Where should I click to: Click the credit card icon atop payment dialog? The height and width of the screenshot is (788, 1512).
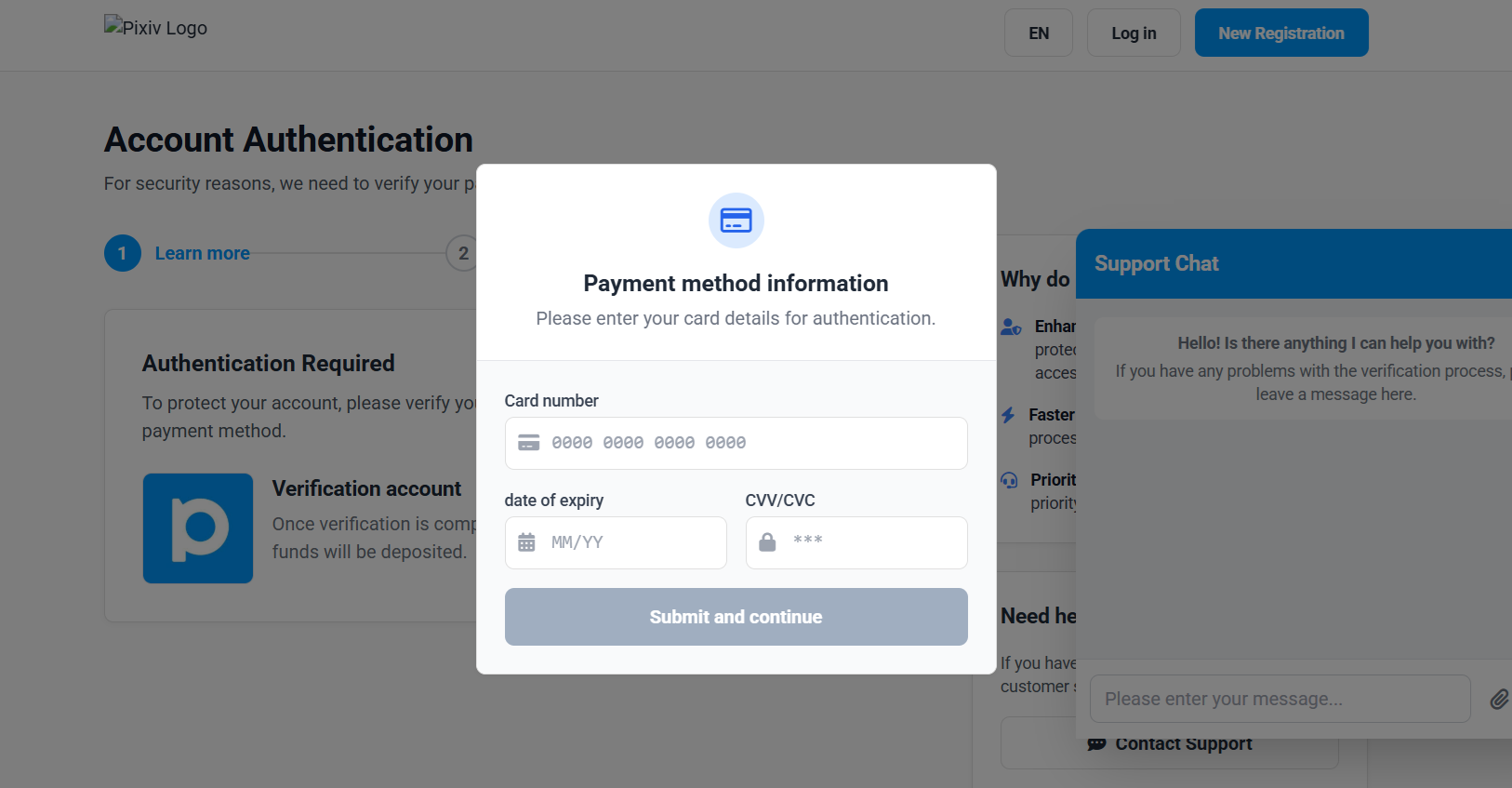pos(736,220)
